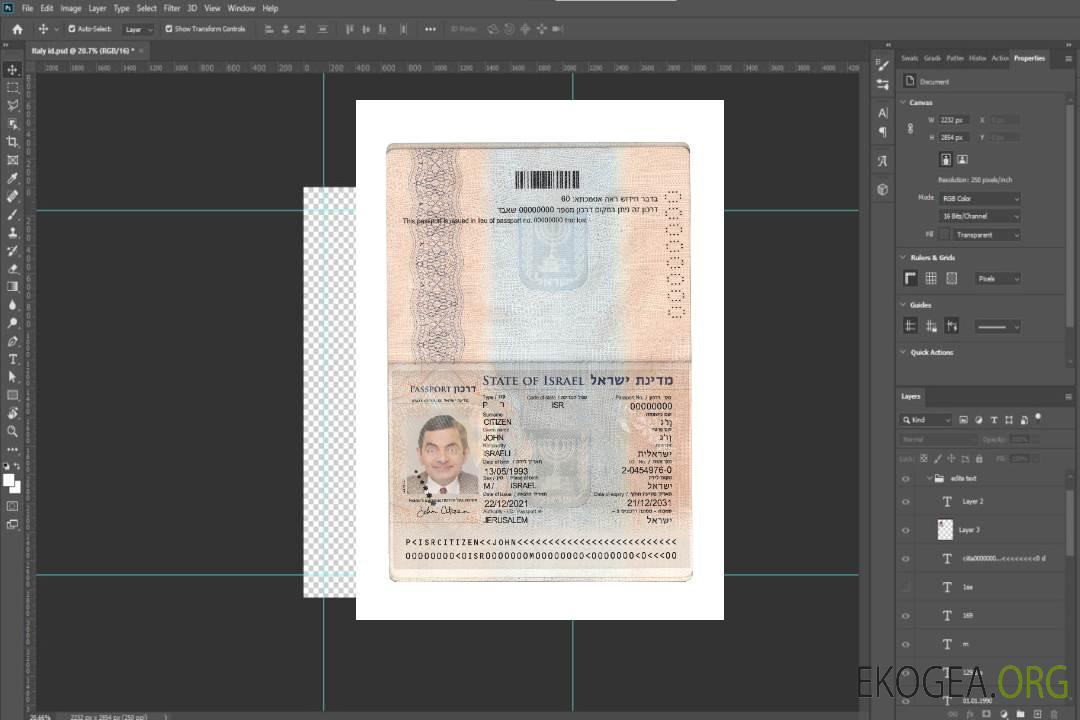Collapse the 'adita text' group arrow
The height and width of the screenshot is (720, 1080).
click(x=929, y=479)
